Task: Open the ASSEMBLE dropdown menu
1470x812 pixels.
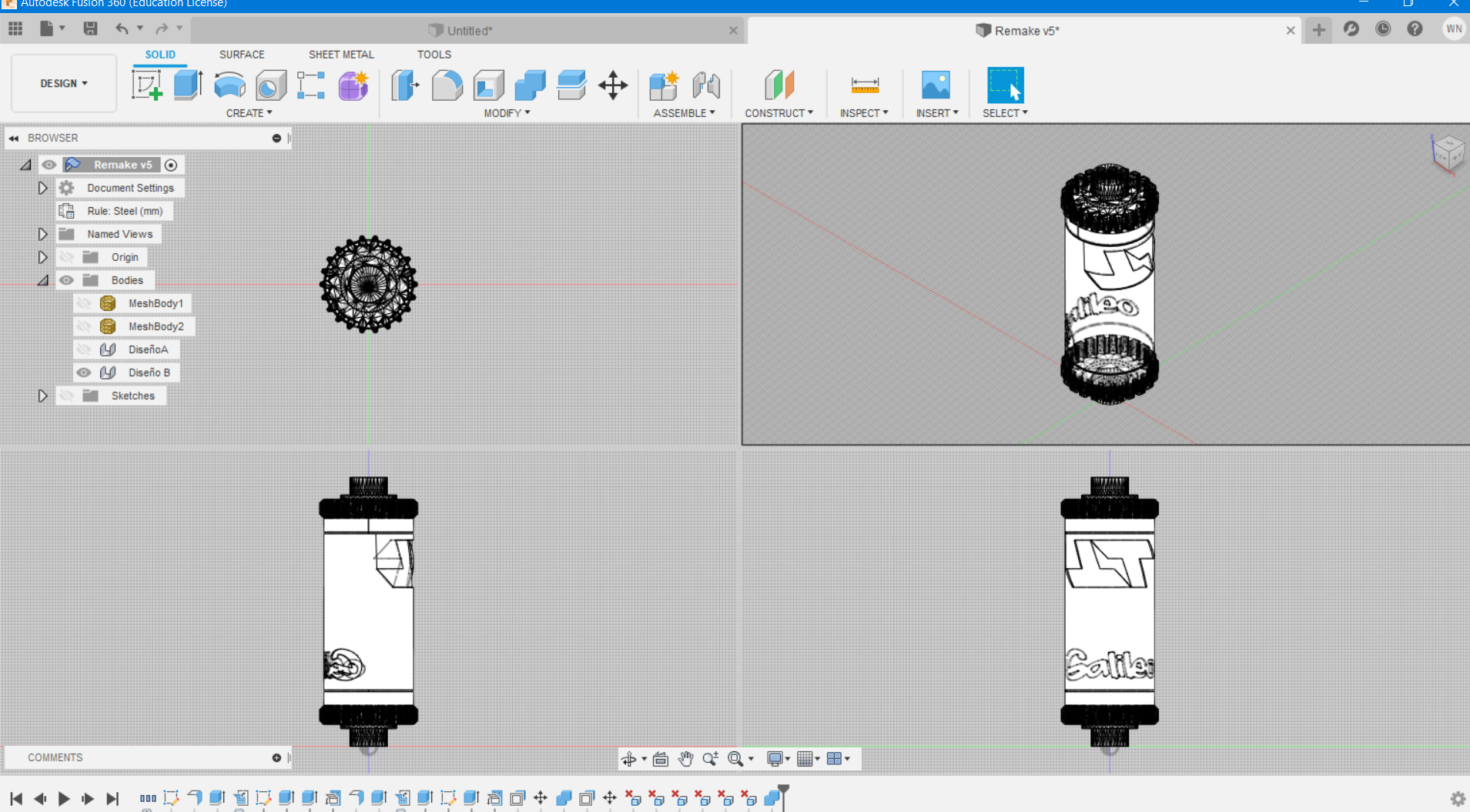Action: (684, 113)
